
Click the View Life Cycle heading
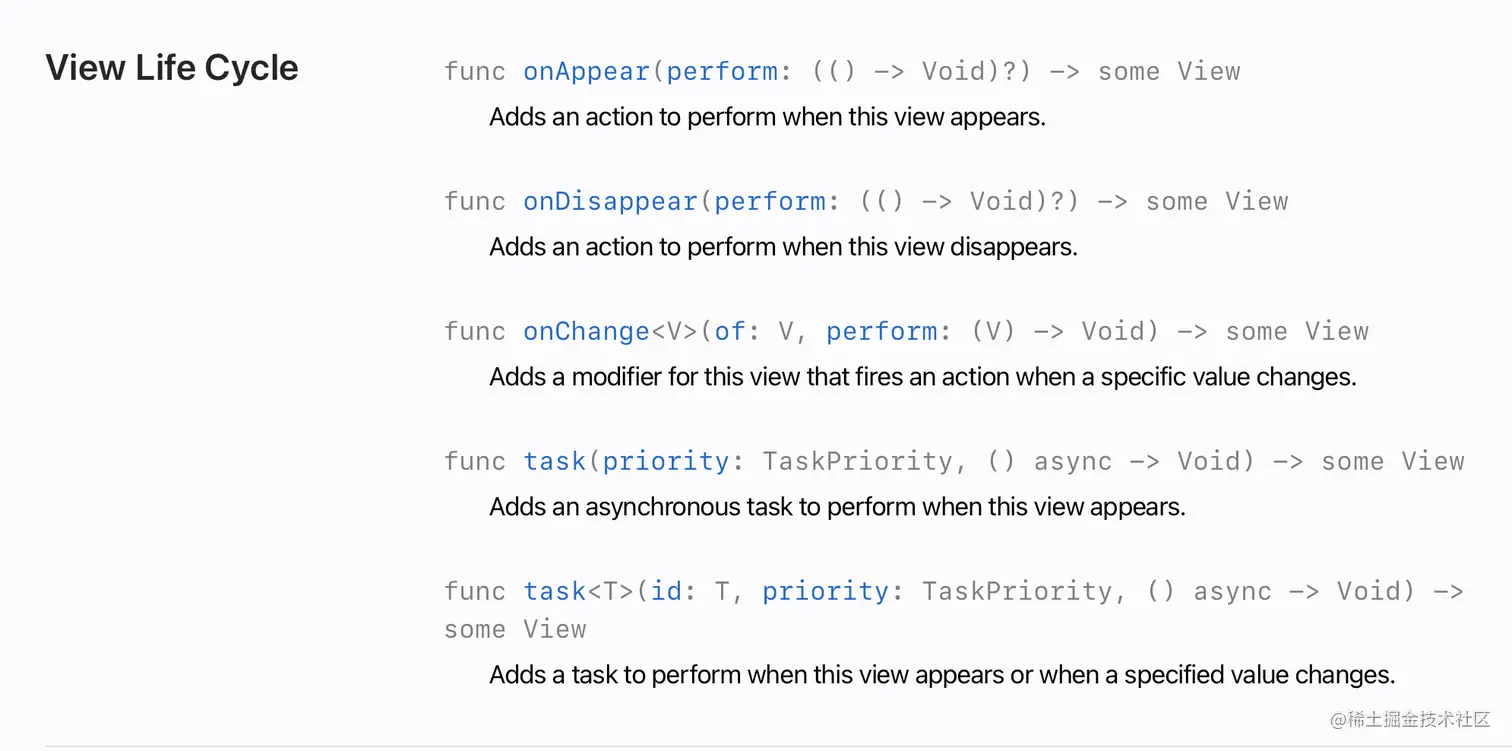click(172, 68)
